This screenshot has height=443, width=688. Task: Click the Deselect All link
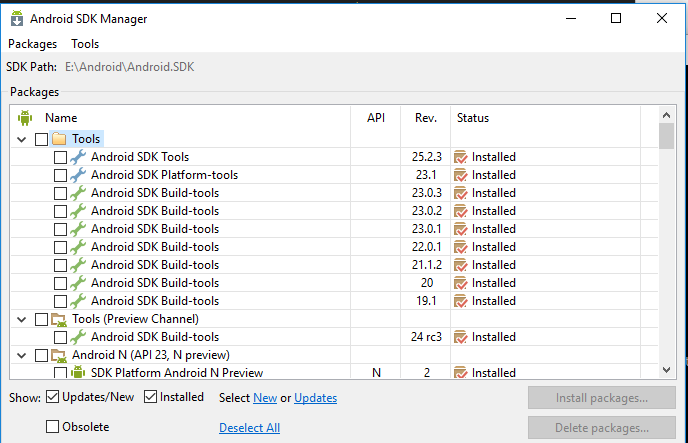pos(249,428)
